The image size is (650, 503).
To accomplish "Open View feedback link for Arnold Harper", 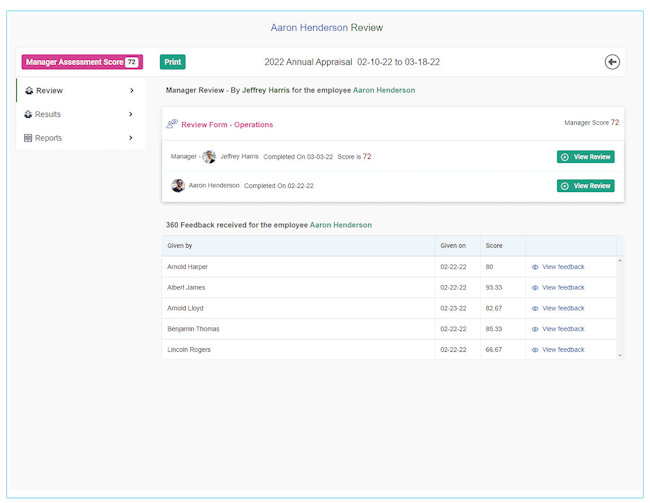I will tap(563, 267).
